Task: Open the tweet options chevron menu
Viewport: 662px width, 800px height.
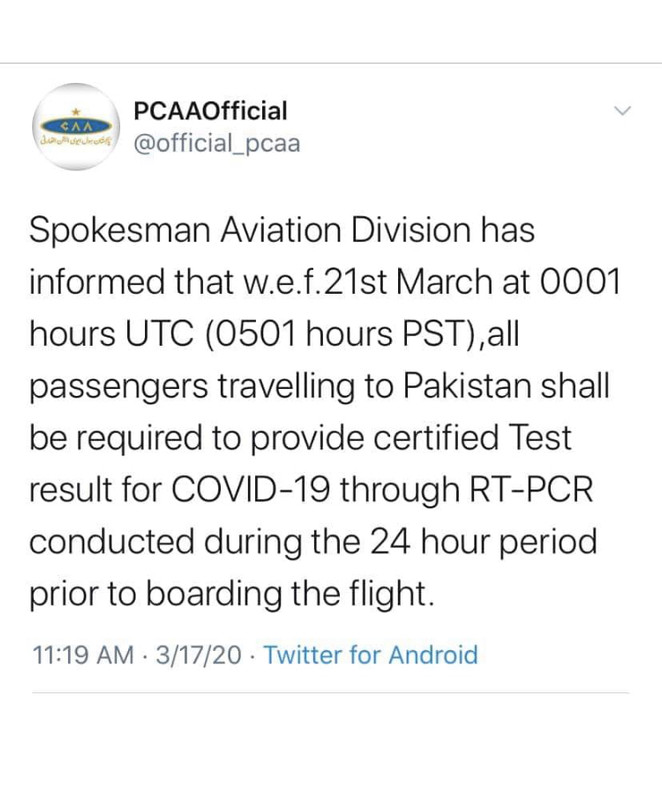Action: (x=623, y=111)
